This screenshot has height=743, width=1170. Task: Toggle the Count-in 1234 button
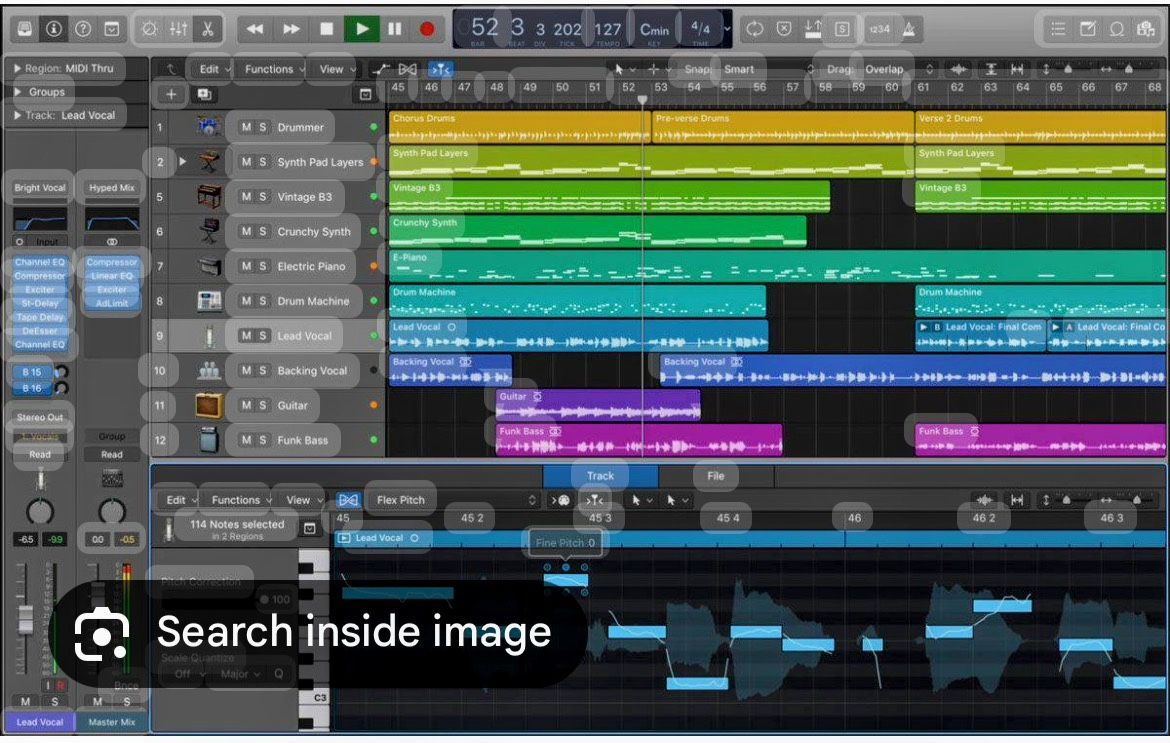[x=879, y=29]
